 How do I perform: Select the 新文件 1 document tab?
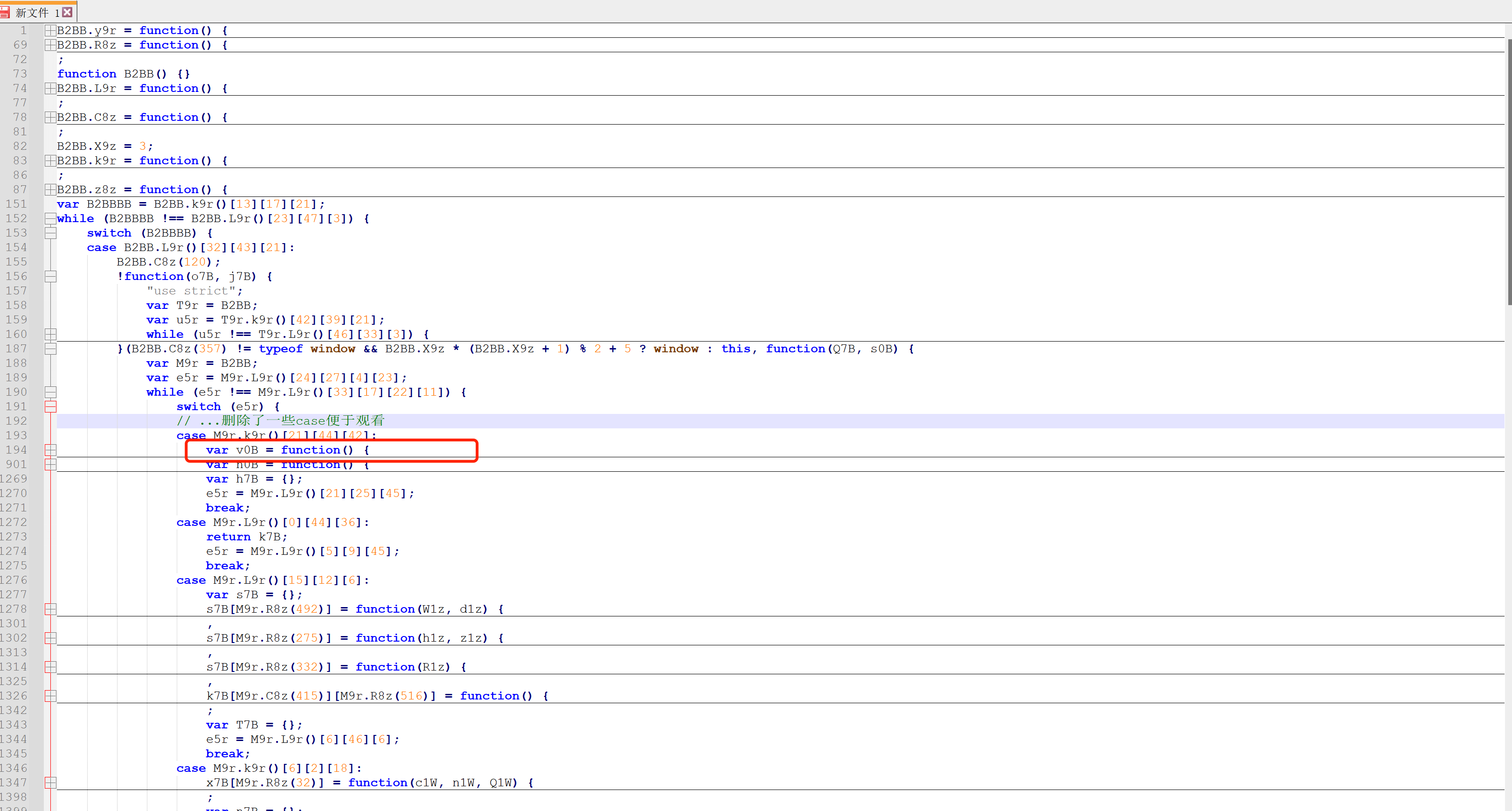coord(36,12)
